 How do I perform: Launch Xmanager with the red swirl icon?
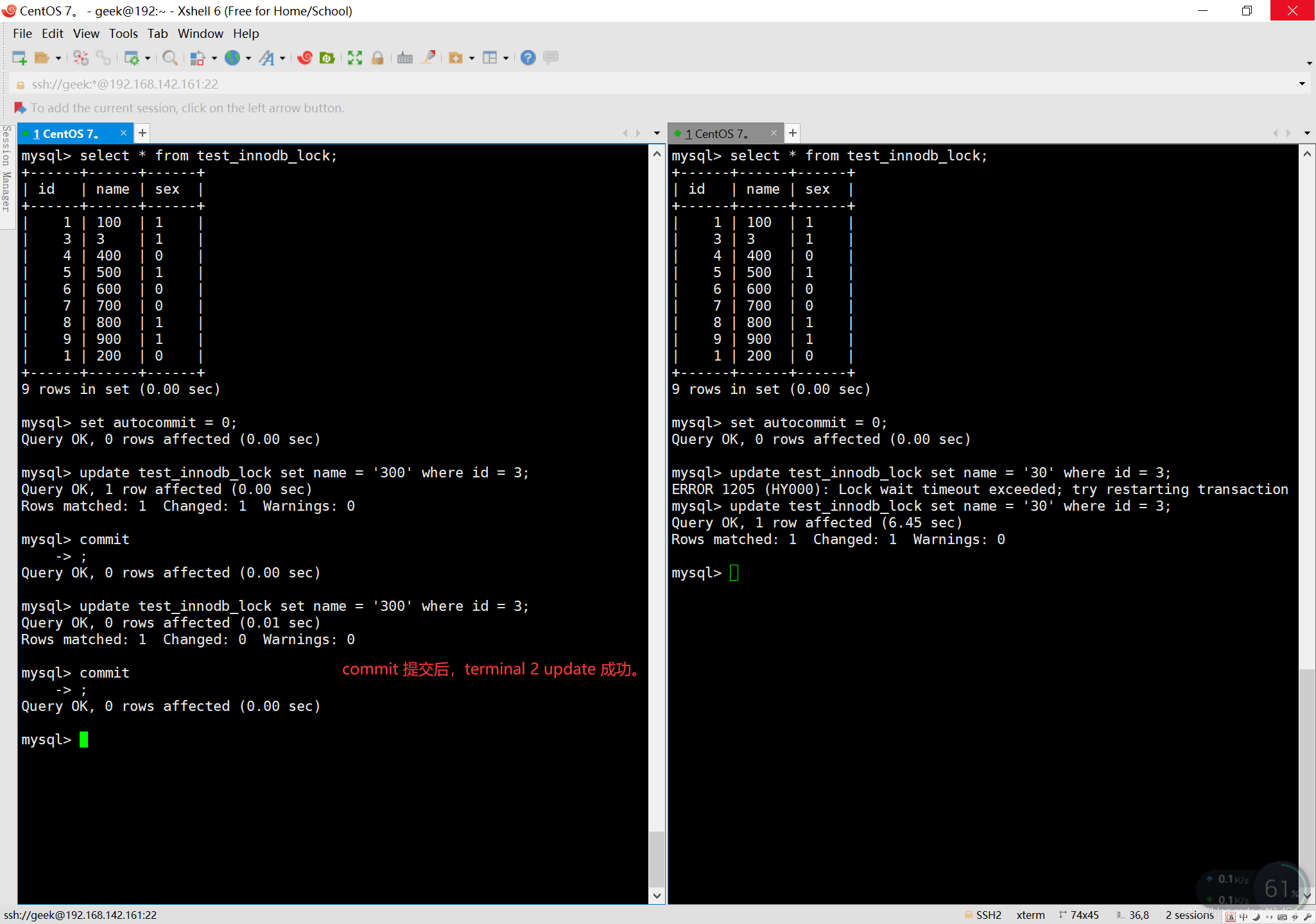[305, 58]
